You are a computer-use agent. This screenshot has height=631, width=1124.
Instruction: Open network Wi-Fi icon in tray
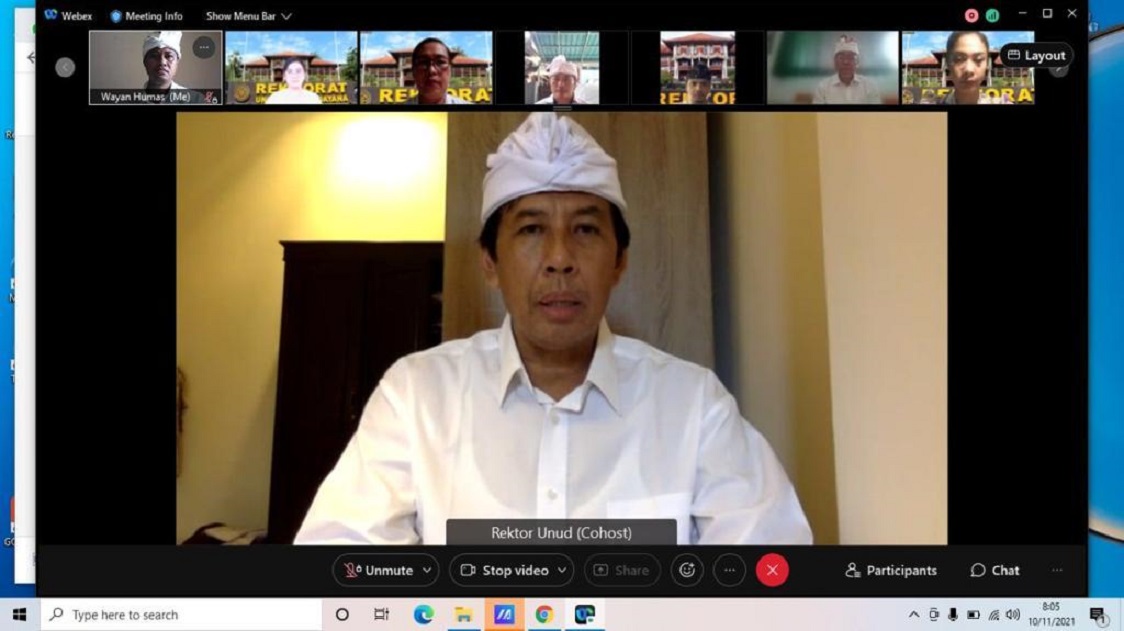coord(994,615)
